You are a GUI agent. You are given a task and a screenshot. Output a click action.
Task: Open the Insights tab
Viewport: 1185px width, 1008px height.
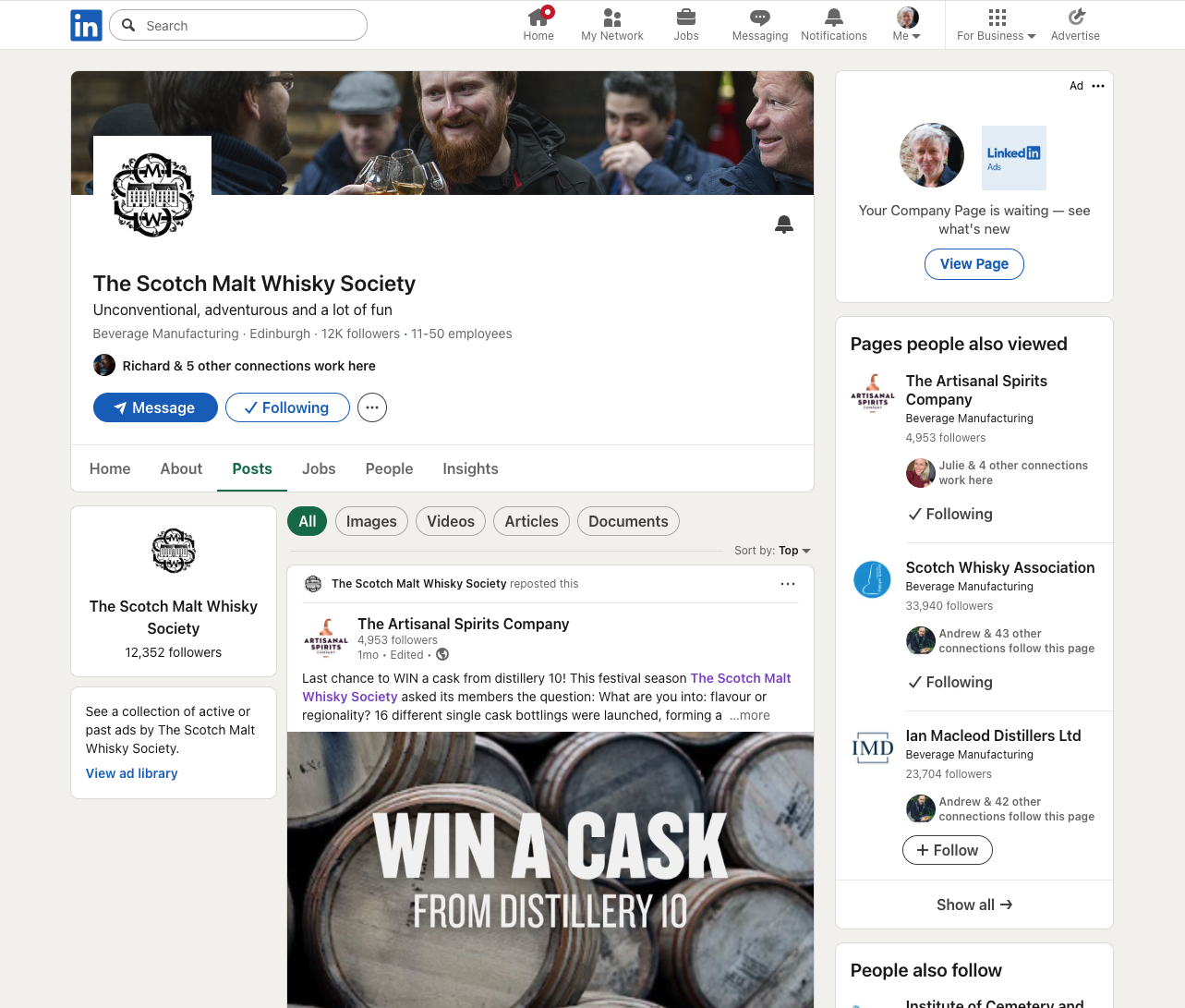point(470,468)
